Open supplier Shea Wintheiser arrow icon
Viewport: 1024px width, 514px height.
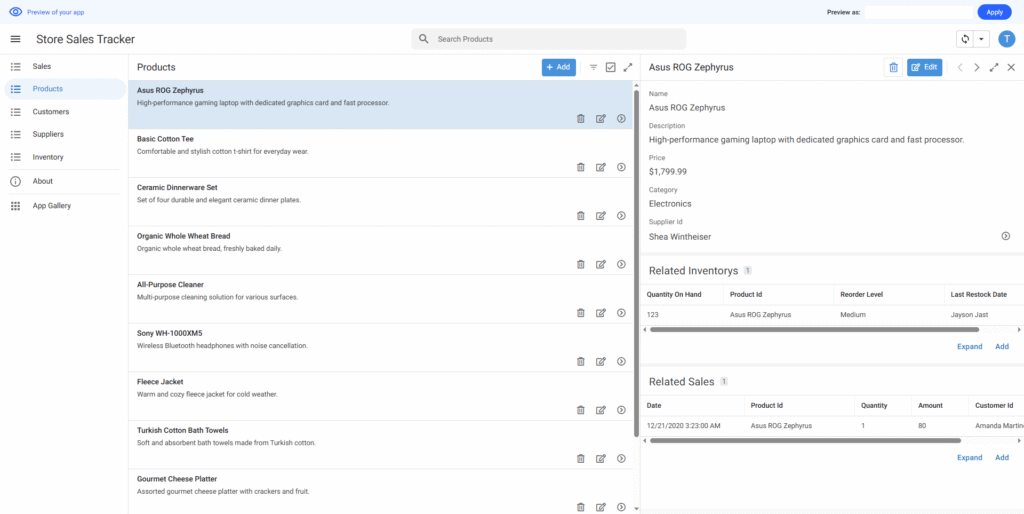[x=1005, y=236]
